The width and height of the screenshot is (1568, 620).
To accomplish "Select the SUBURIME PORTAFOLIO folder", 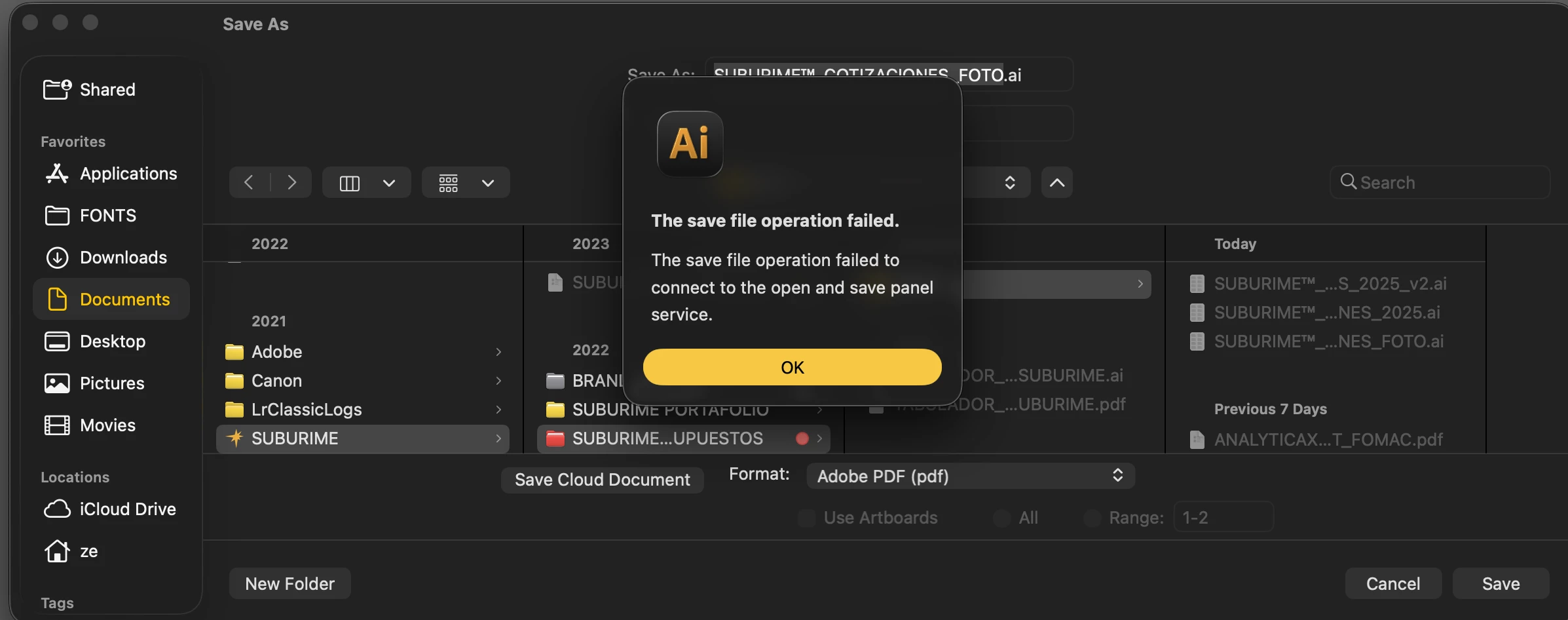I will coord(684,410).
